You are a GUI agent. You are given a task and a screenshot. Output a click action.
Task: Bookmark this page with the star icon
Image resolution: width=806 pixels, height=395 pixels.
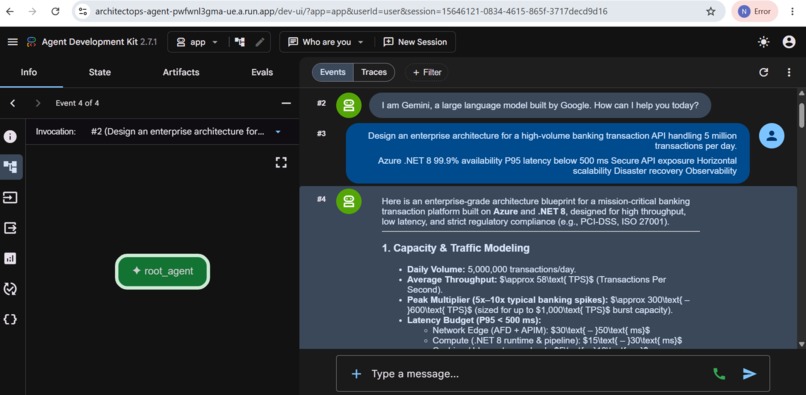click(710, 11)
